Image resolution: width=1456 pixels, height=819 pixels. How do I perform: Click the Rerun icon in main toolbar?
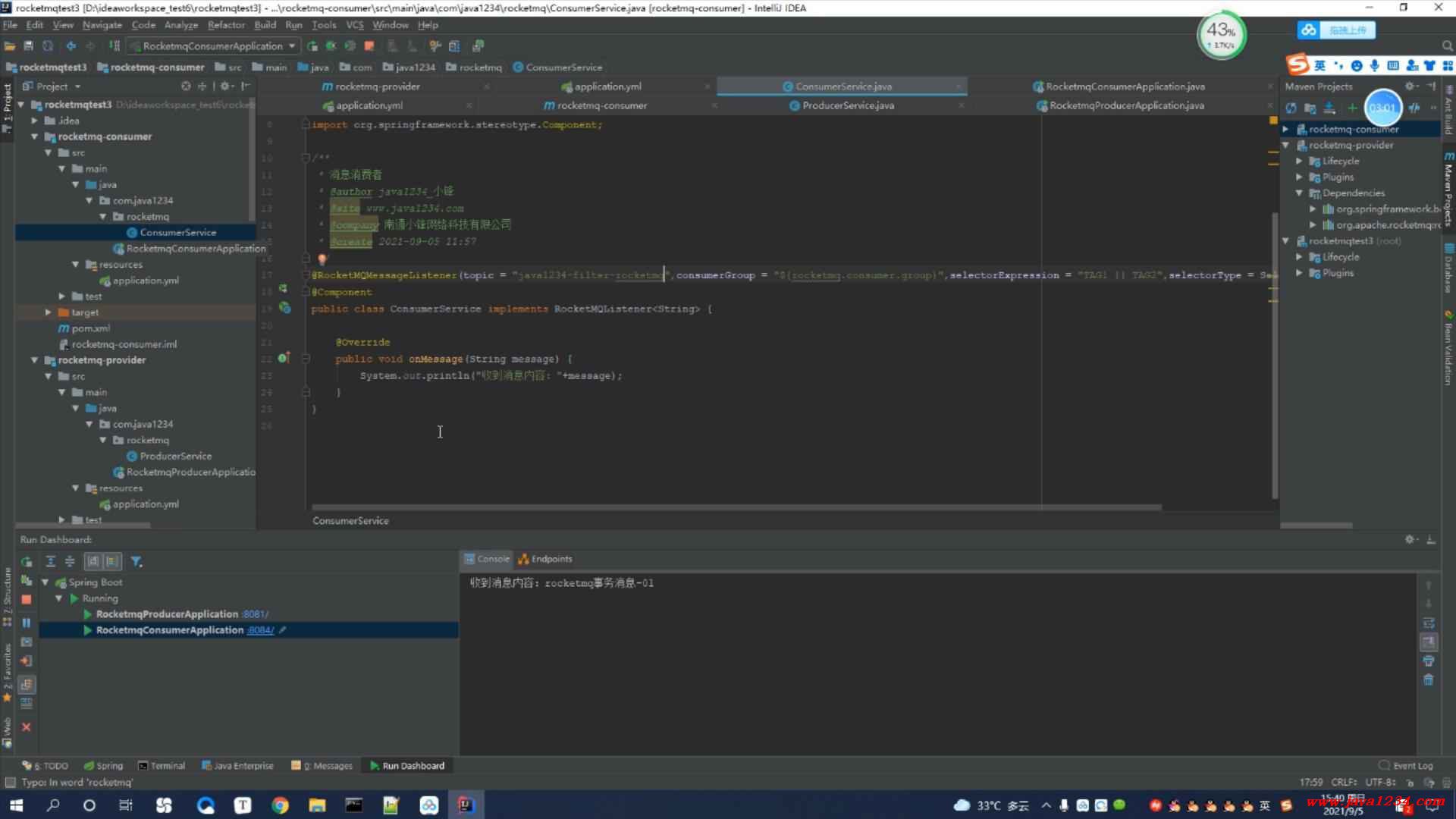[312, 46]
